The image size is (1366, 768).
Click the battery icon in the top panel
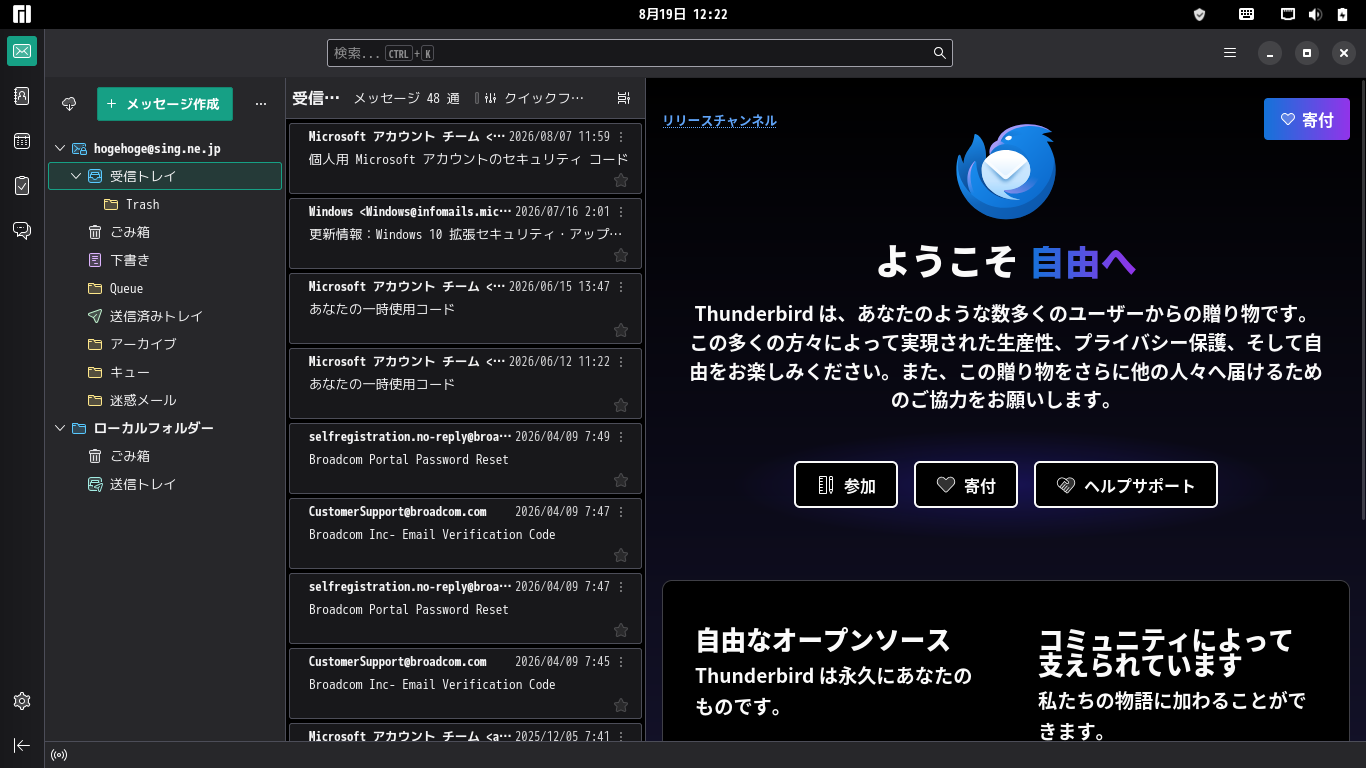[1342, 14]
